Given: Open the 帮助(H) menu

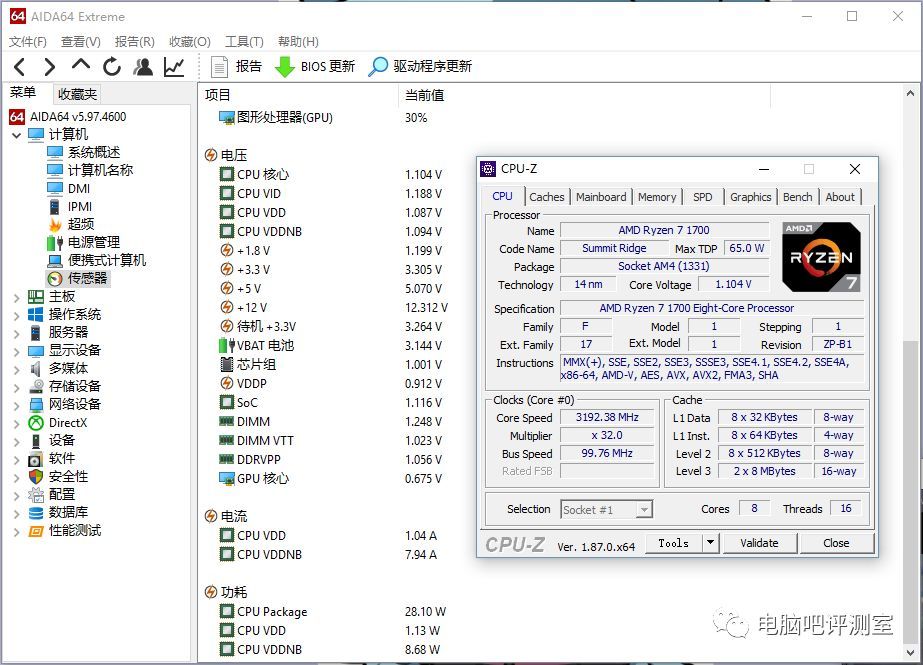Looking at the screenshot, I should point(298,42).
